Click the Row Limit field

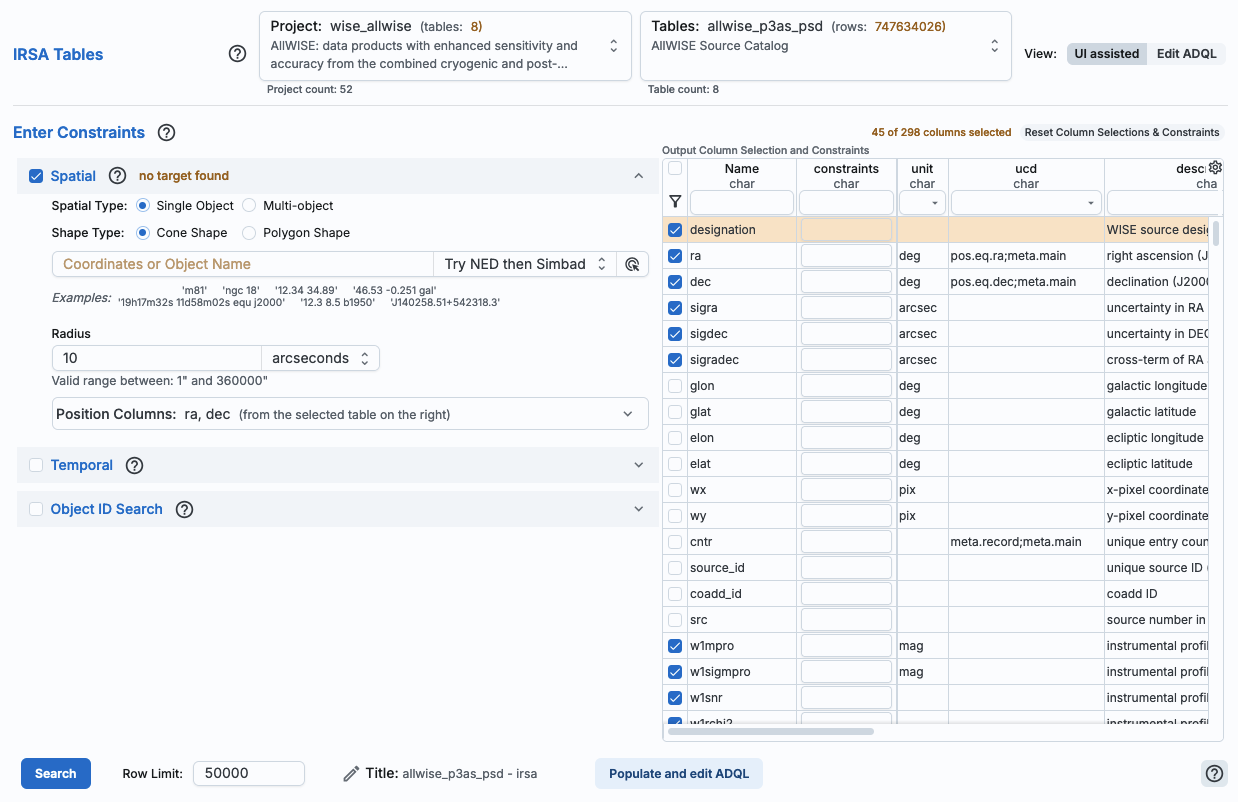click(x=249, y=773)
